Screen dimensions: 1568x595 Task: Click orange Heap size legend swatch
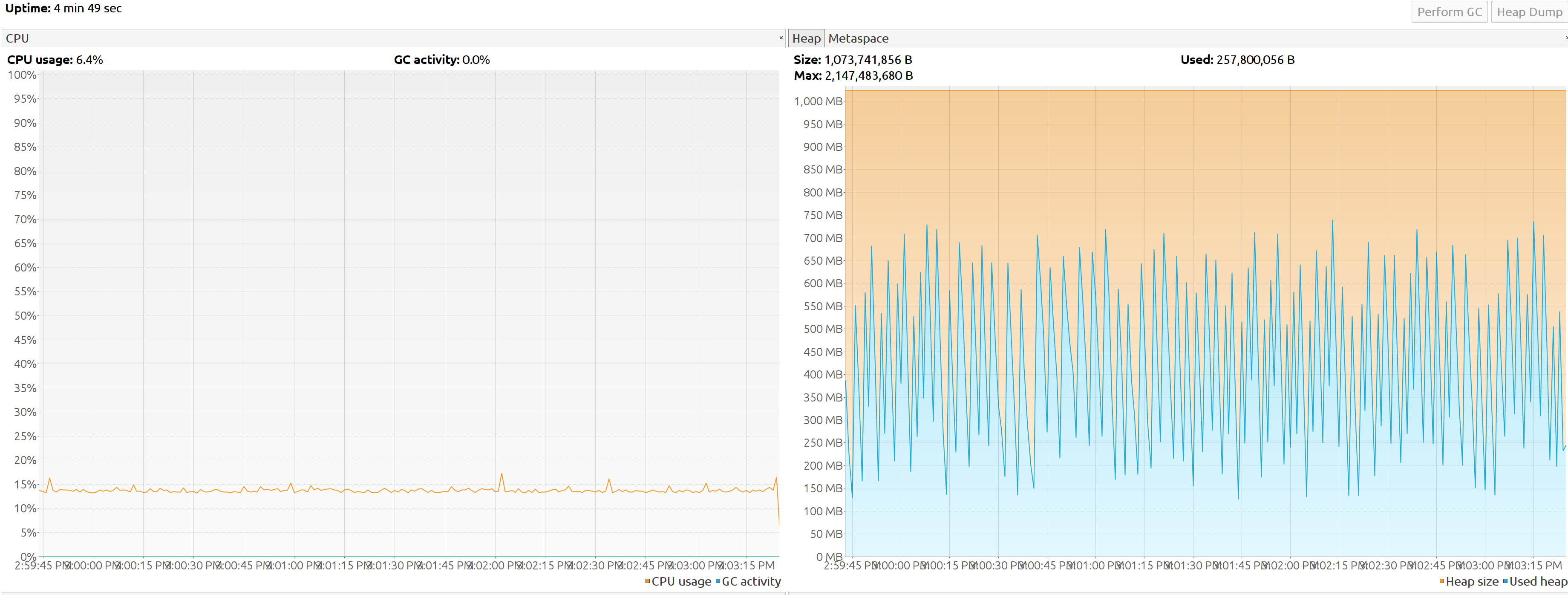click(x=1442, y=581)
